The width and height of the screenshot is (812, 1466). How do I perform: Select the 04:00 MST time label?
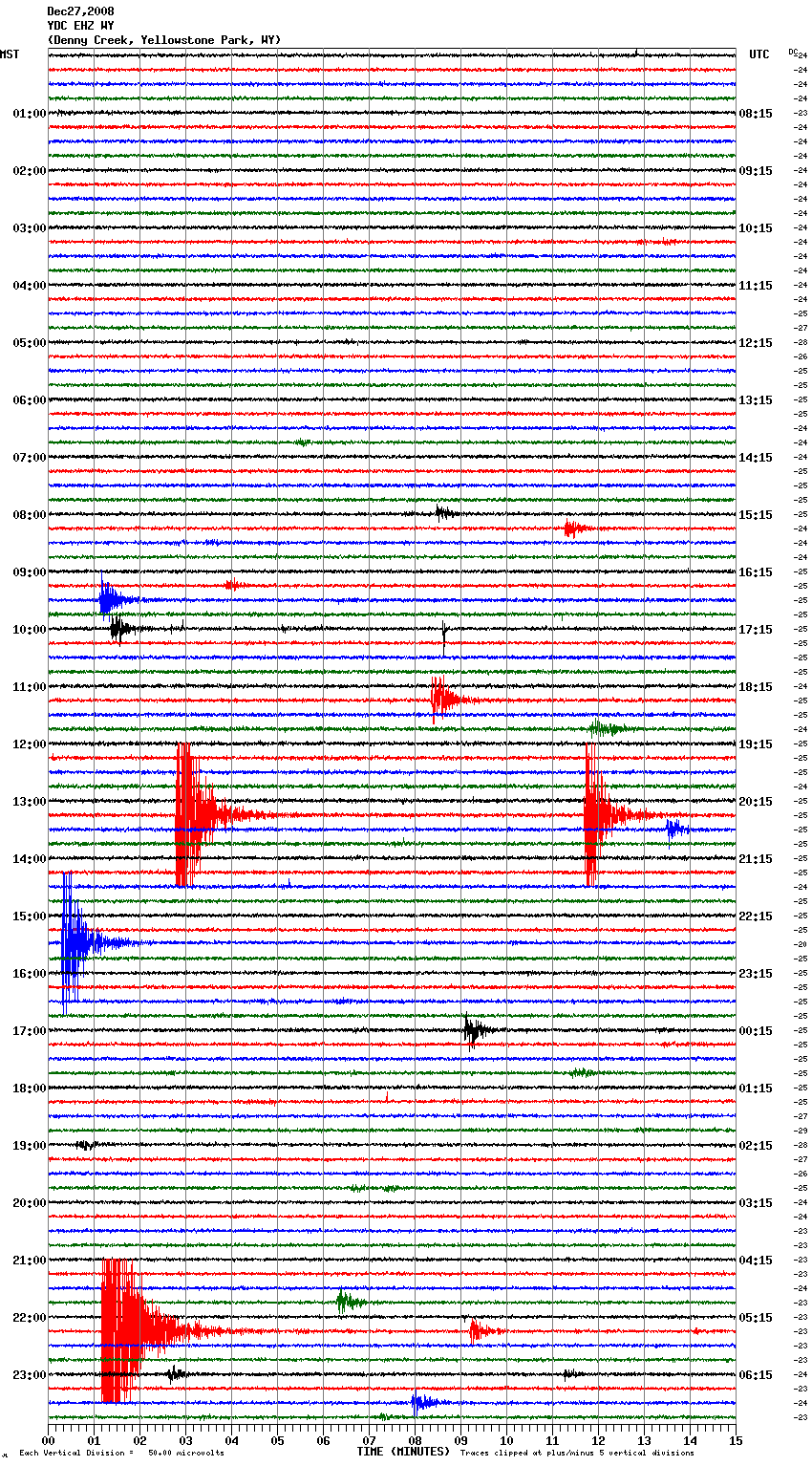tap(30, 286)
